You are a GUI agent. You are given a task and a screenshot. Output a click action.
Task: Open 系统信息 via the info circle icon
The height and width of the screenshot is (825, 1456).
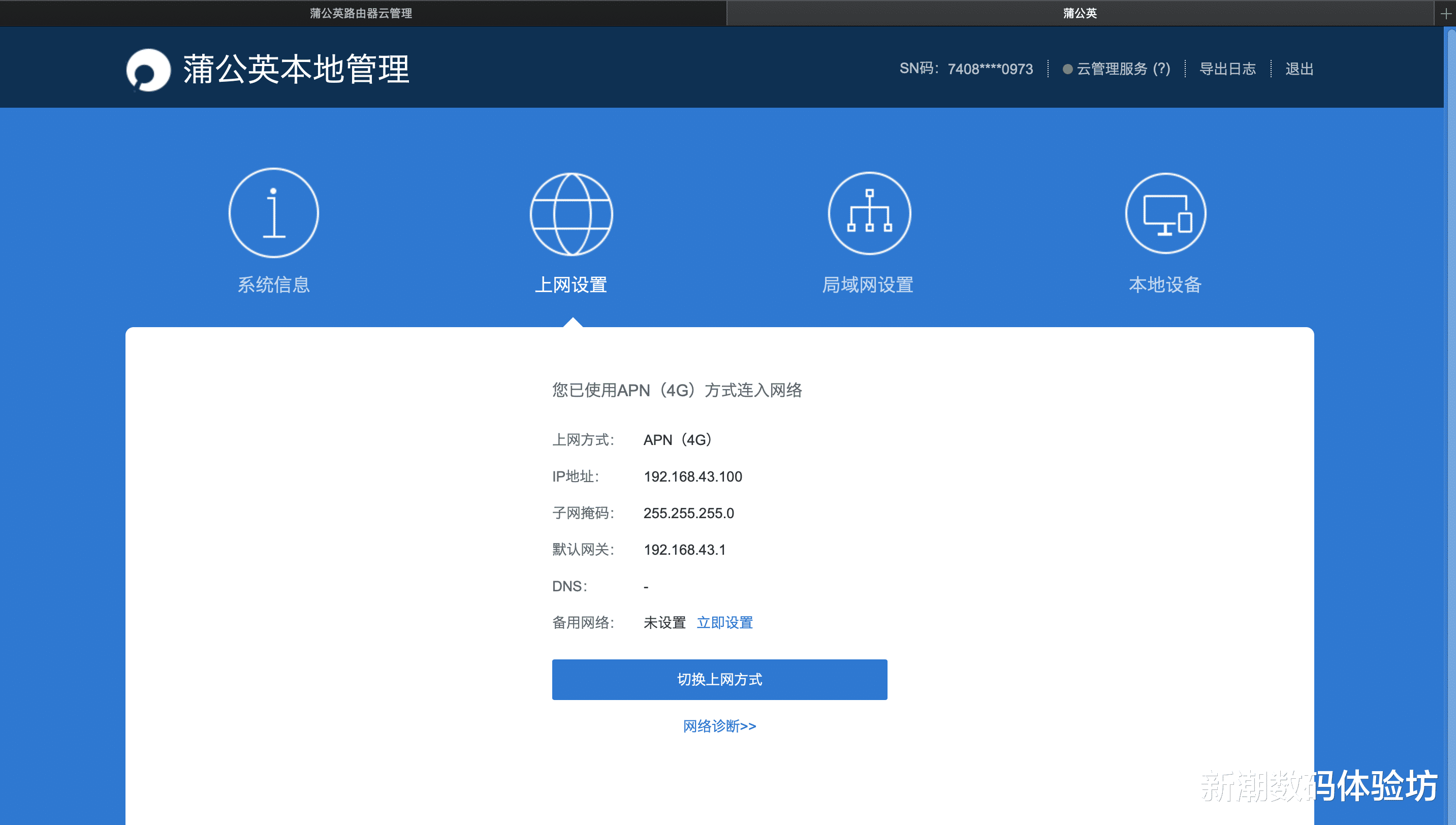click(x=274, y=213)
